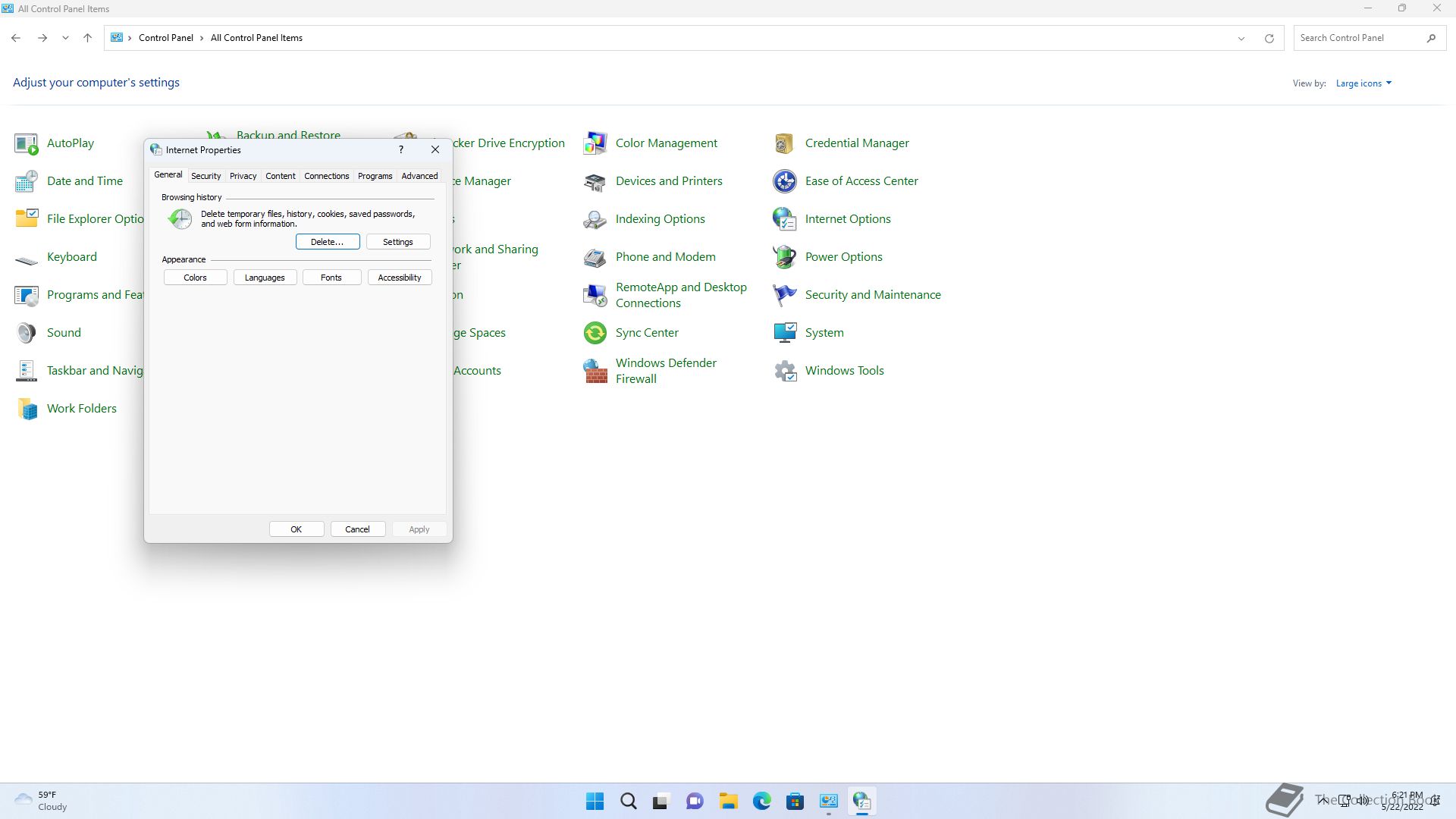Switch to the Advanced tab
The height and width of the screenshot is (819, 1456).
[419, 176]
